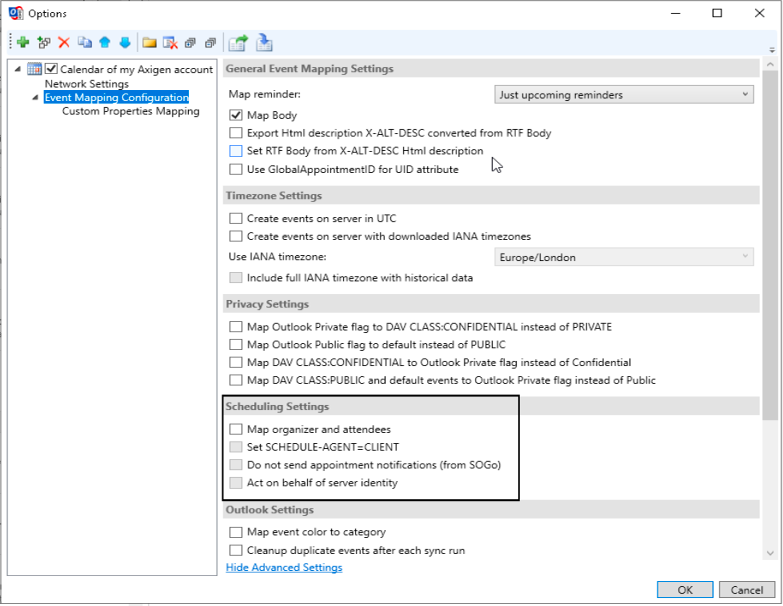783x606 pixels.
Task: Check Map DAV CLASS:PUBLIC to Outlook Private flag
Action: click(236, 380)
